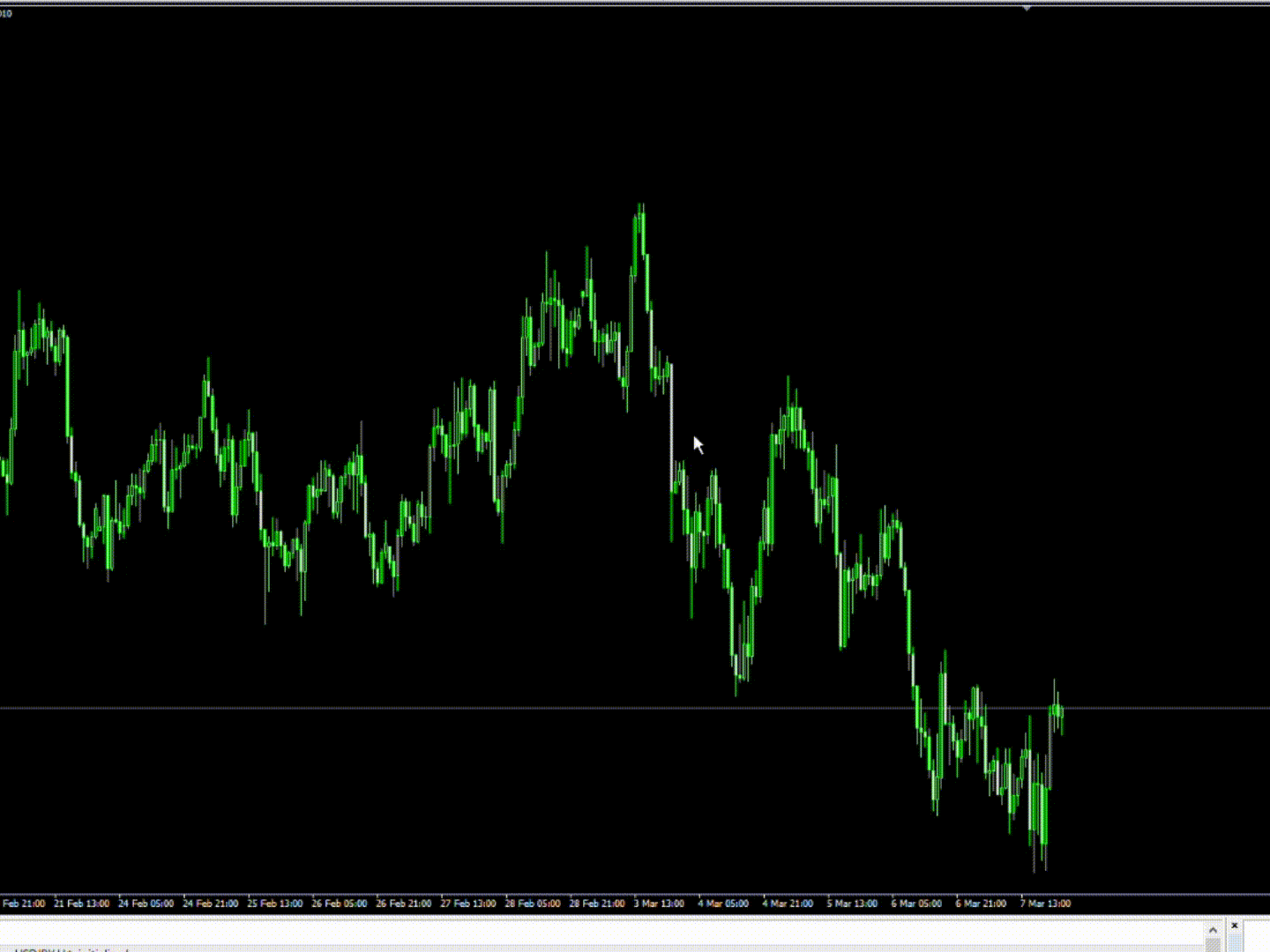Click the 27 Feb 13:00 time label

(468, 904)
